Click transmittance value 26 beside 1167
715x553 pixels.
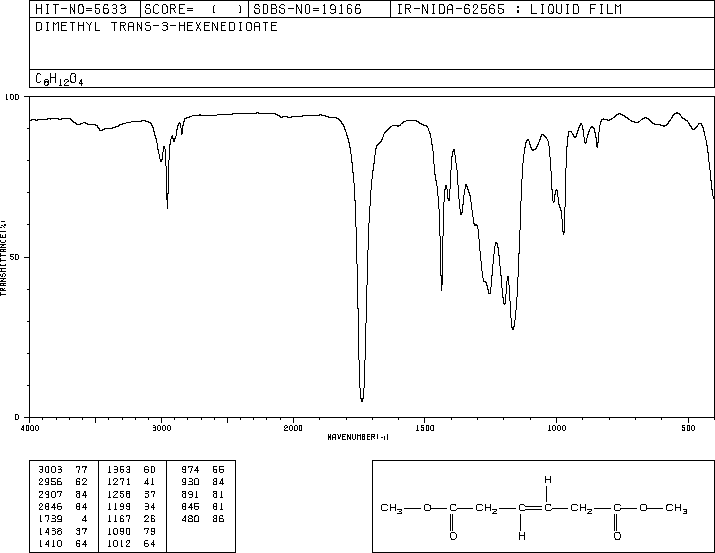(150, 519)
